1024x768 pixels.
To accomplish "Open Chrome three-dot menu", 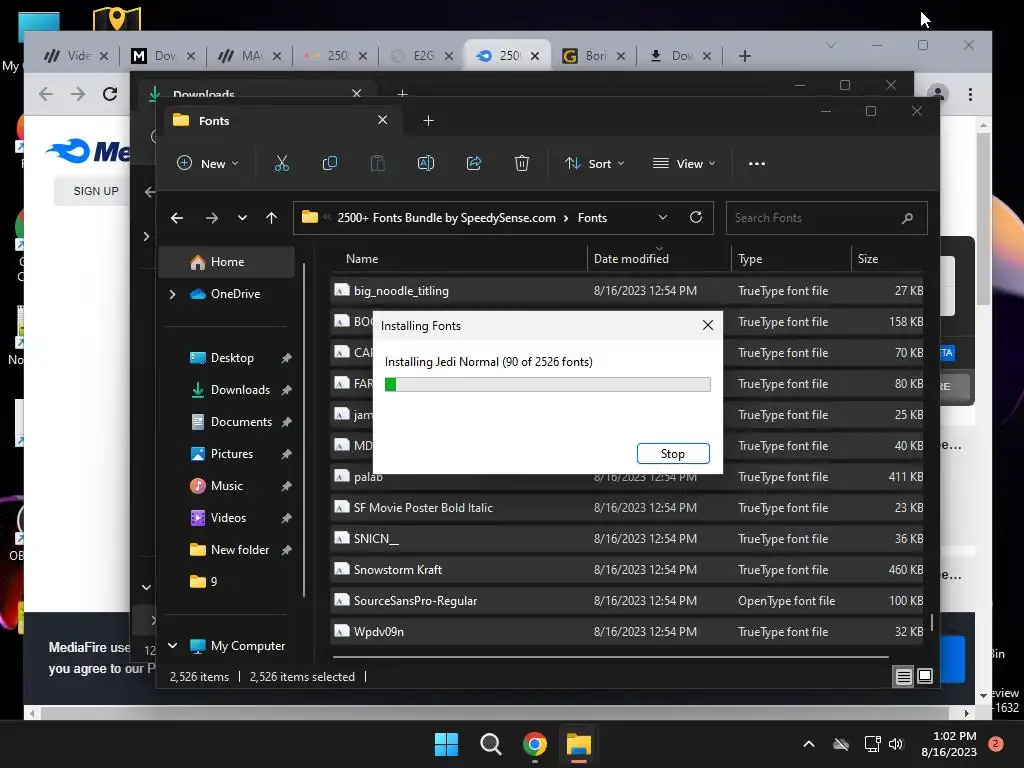I will click(x=970, y=95).
